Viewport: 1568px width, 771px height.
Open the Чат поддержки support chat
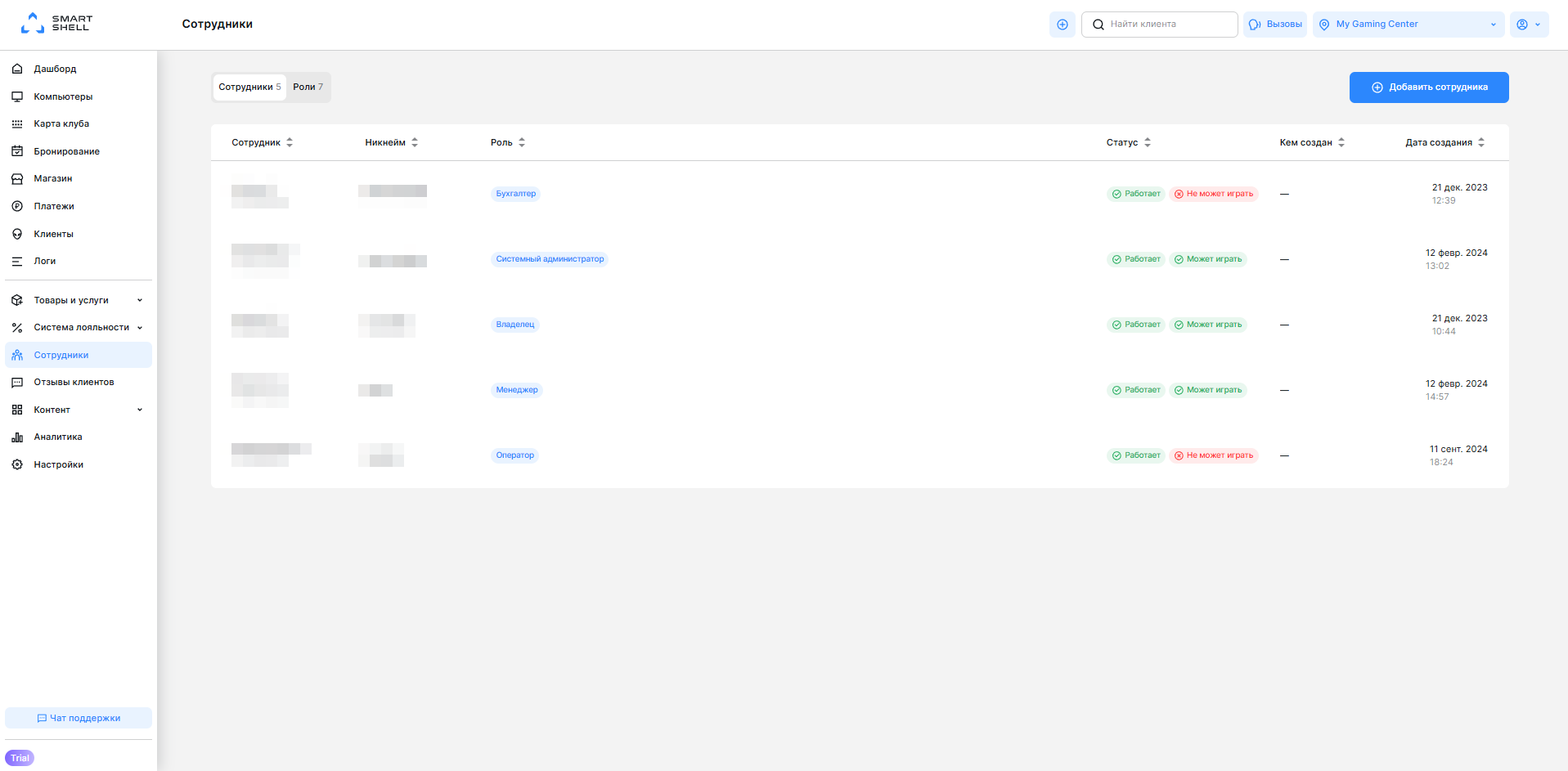(79, 718)
